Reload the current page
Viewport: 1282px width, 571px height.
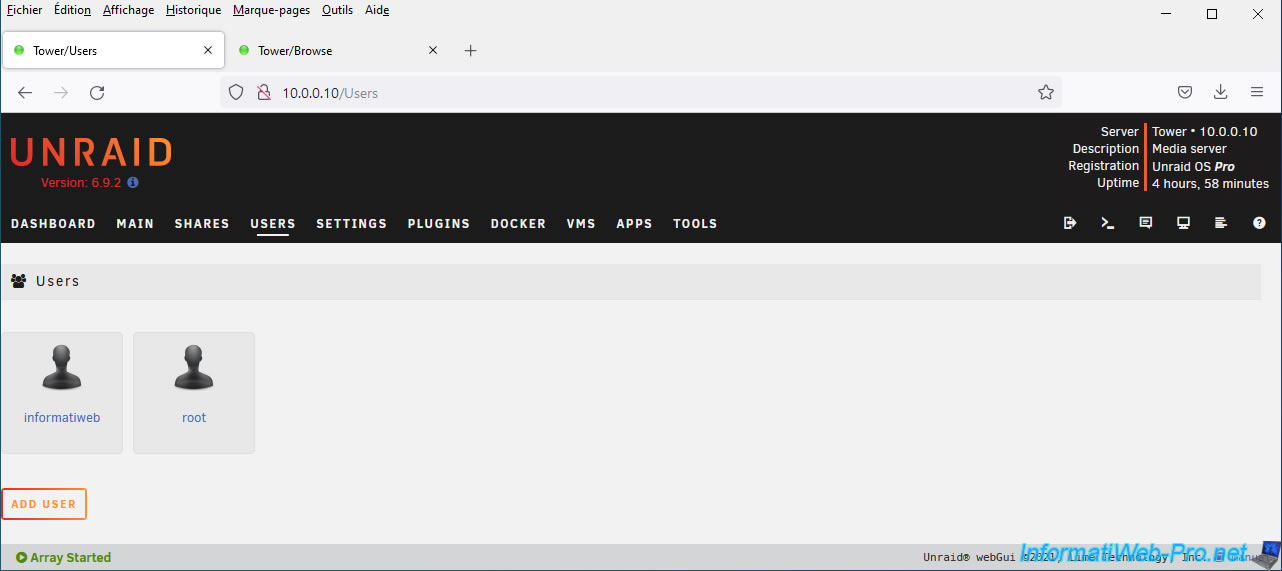click(97, 93)
